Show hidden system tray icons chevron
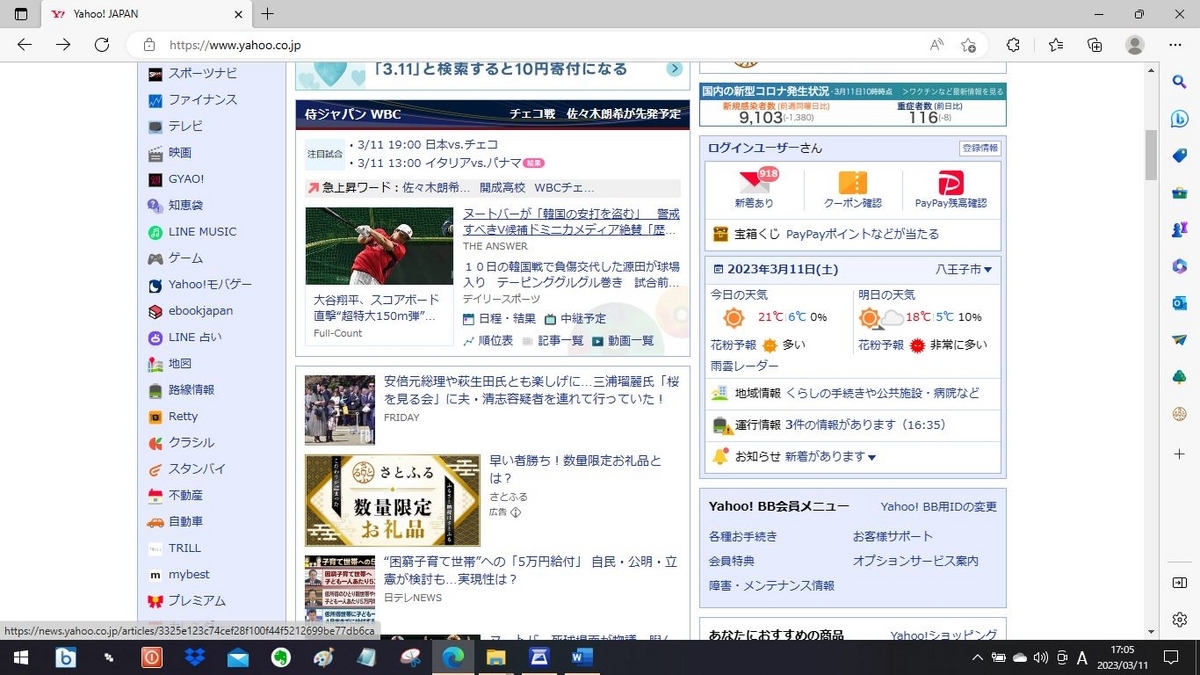Screen dimensions: 1200x675 coord(977,658)
